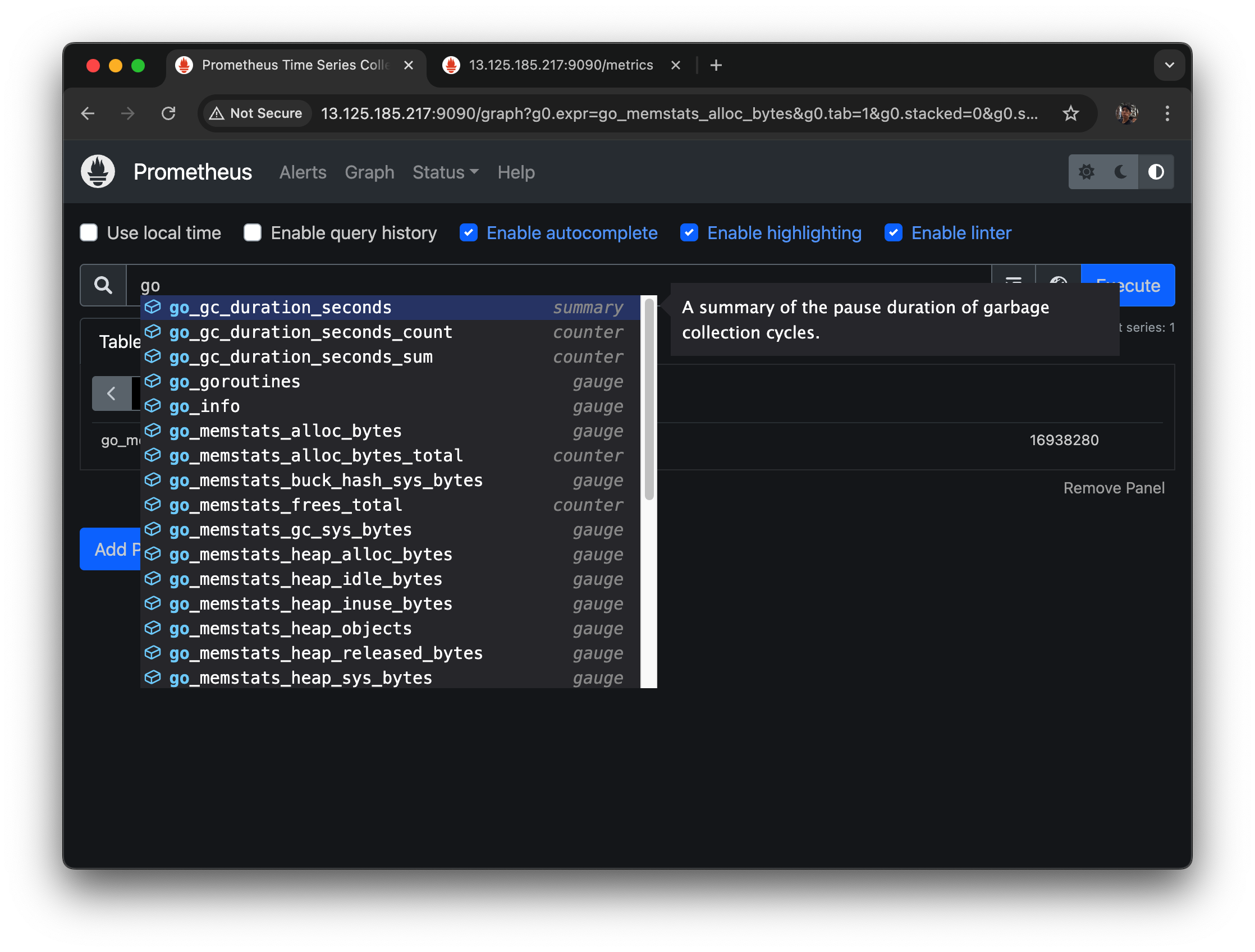Select the browser-preferred contrast theme icon
The height and width of the screenshot is (952, 1255).
coord(1156,171)
